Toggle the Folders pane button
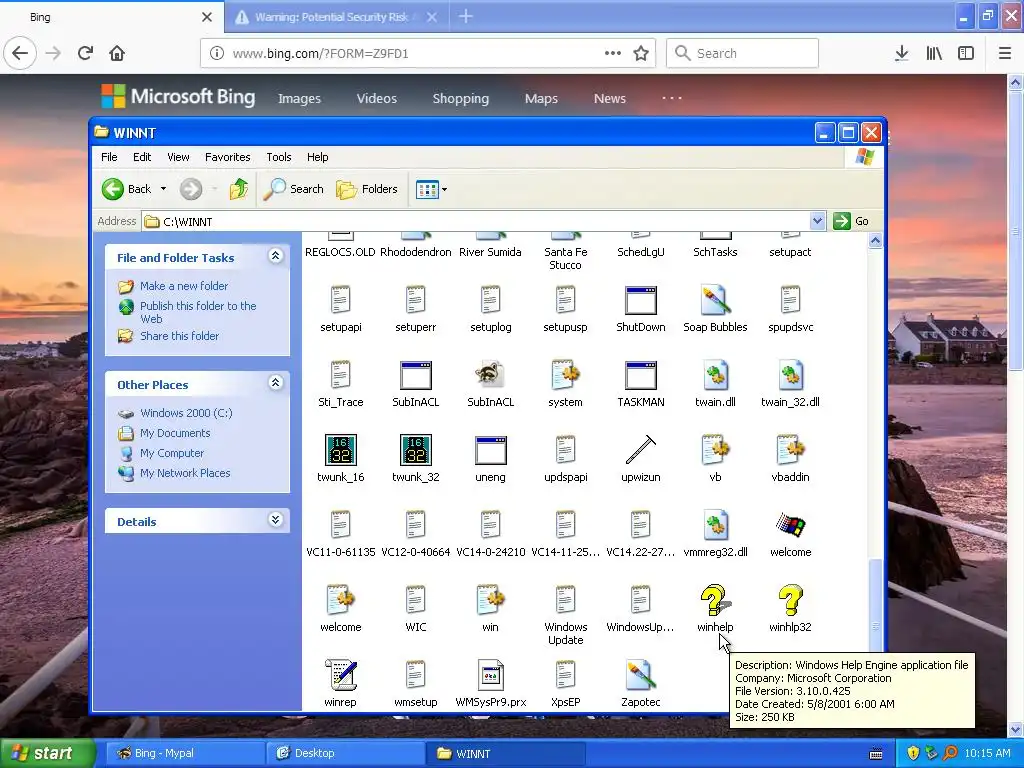1024x768 pixels. 367,189
